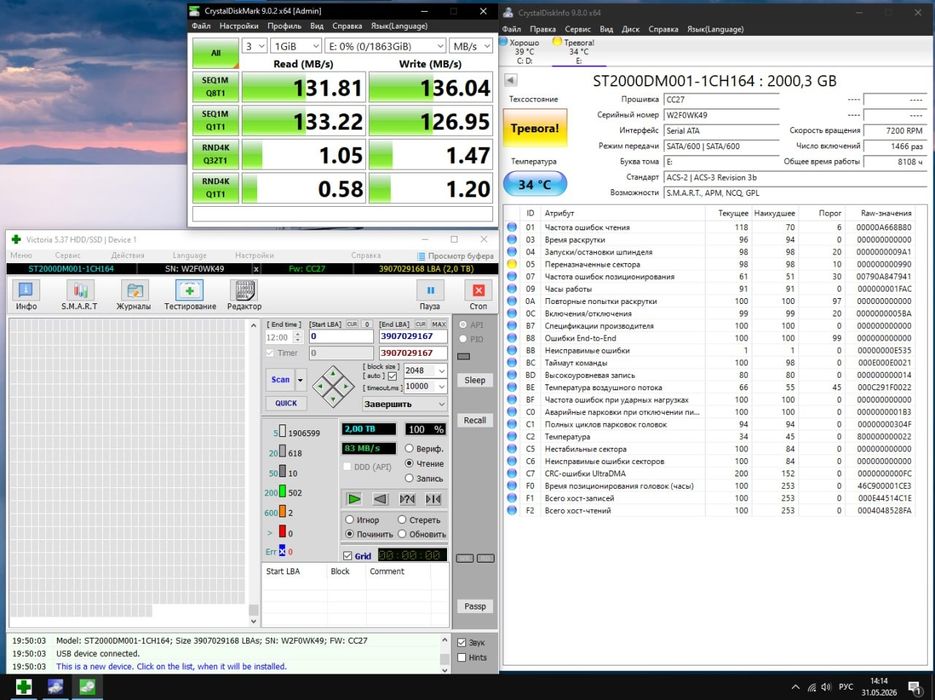Image resolution: width=935 pixels, height=700 pixels.
Task: Click the Хорошо C: D: disk indicator
Action: tap(520, 51)
